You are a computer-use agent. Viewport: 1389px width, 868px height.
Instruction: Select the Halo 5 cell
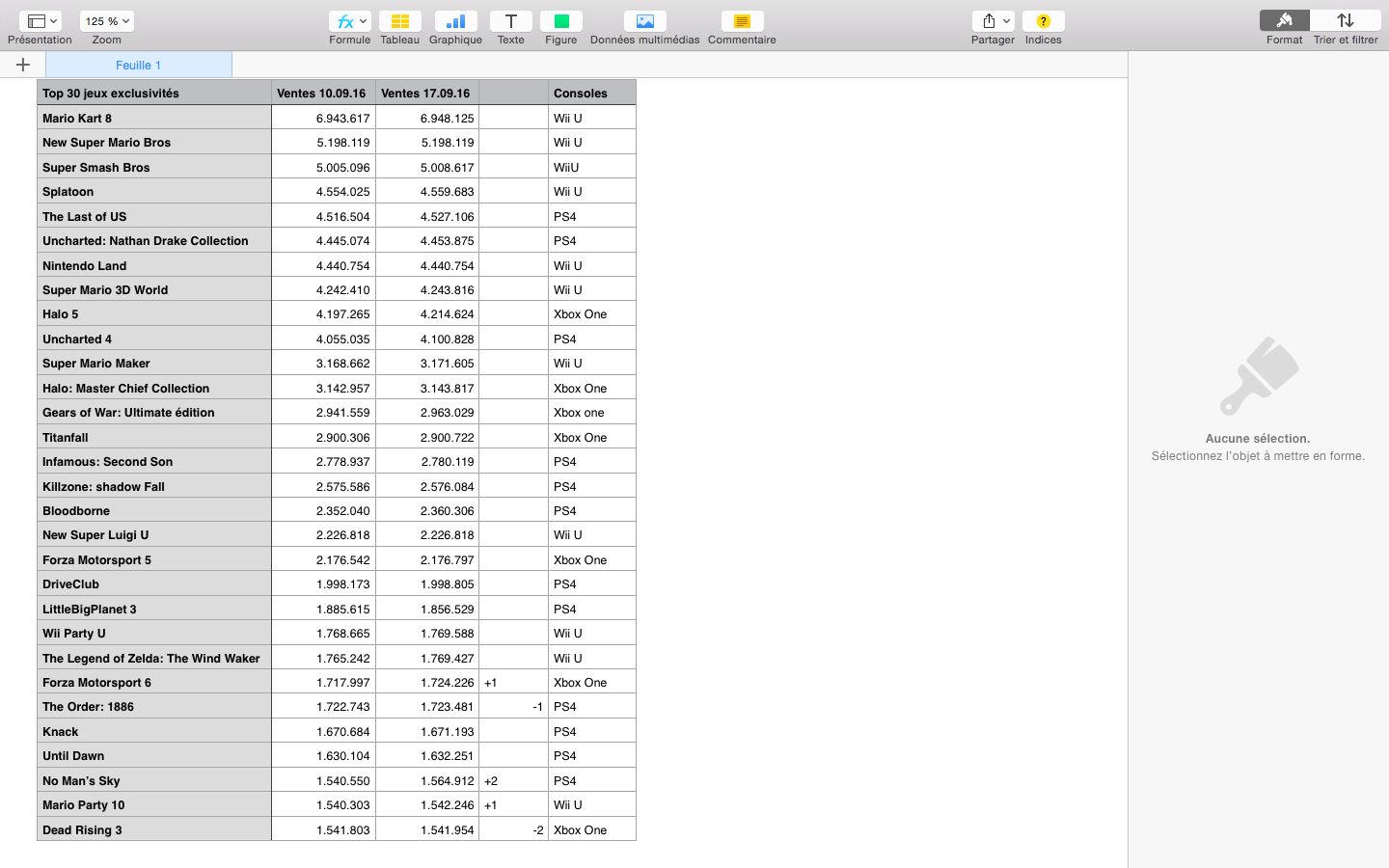coord(154,313)
